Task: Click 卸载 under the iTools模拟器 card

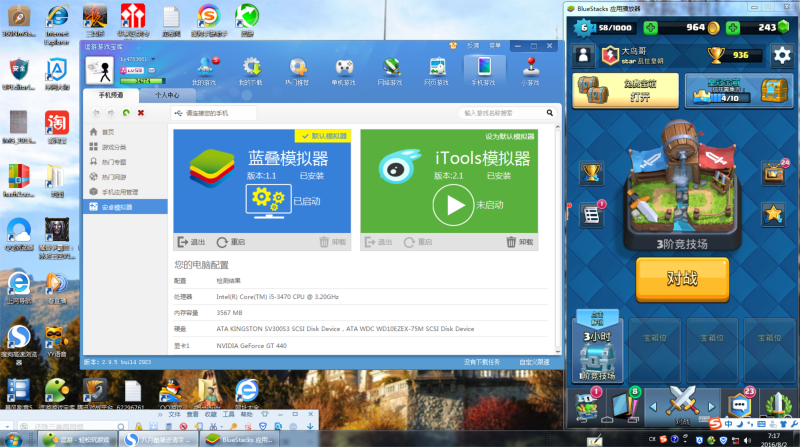Action: pos(519,242)
